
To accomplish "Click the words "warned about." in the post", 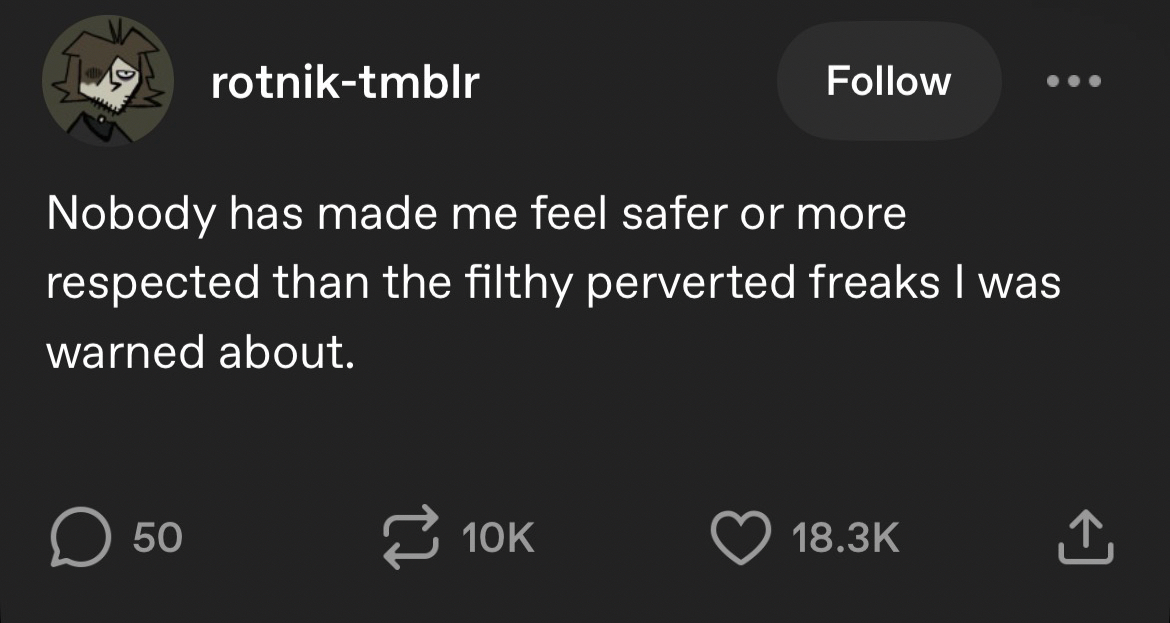I will [x=200, y=354].
